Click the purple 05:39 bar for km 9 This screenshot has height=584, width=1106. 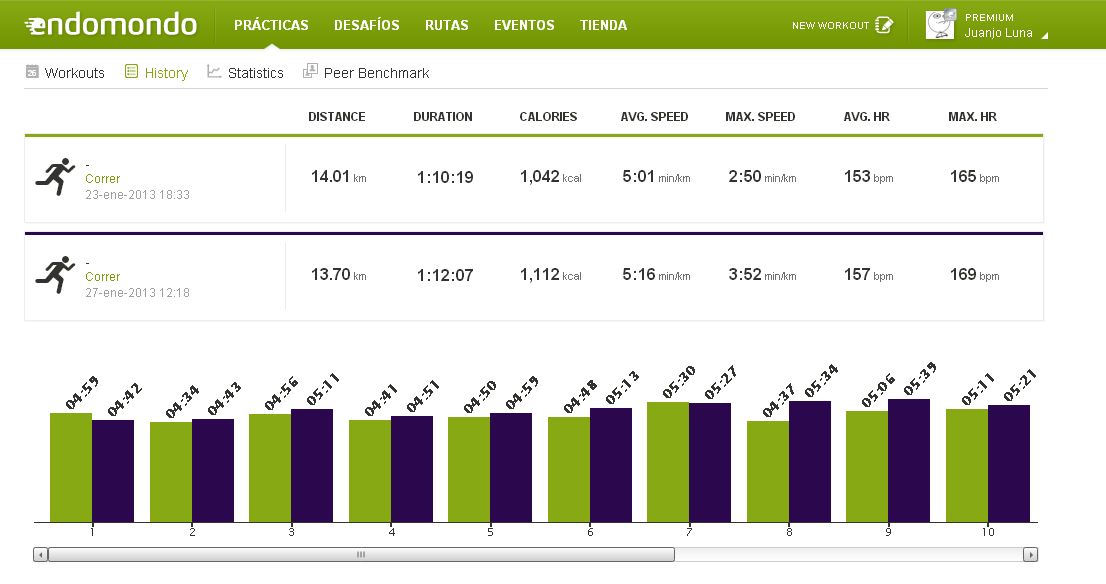click(x=909, y=461)
